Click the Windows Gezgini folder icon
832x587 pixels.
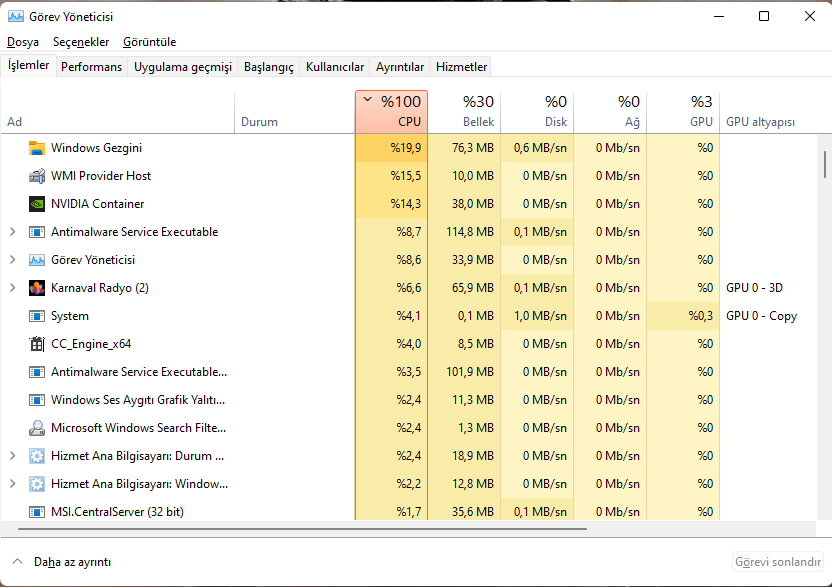[37, 148]
